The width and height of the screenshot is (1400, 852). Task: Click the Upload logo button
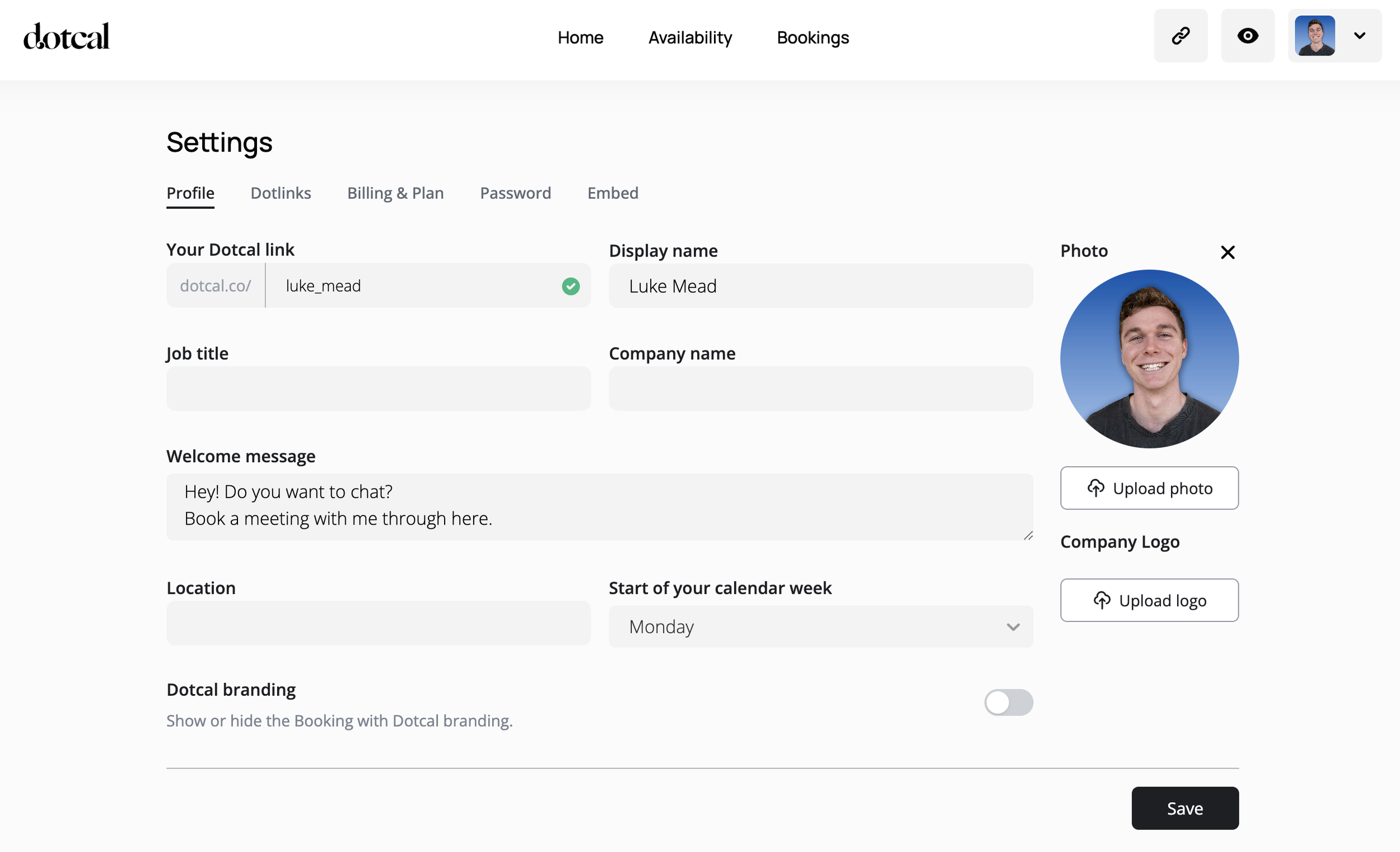click(x=1149, y=601)
